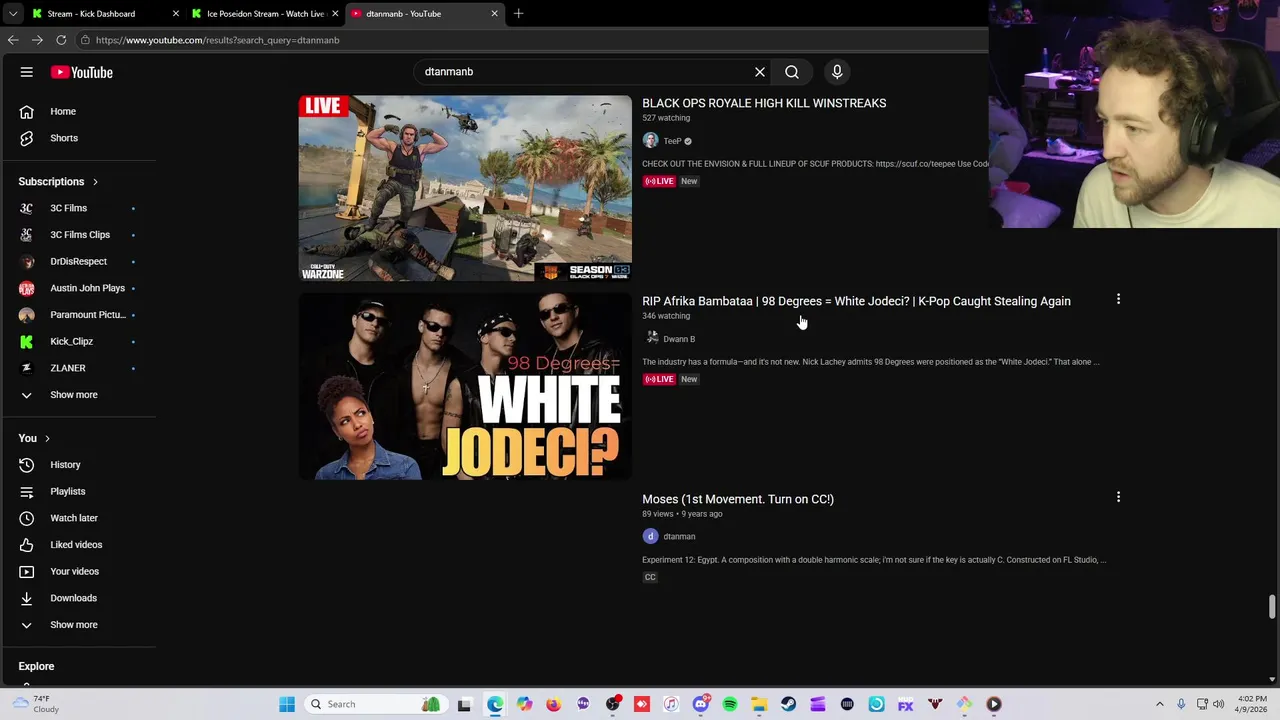1280x720 pixels.
Task: Select dtanmanb - YouTube tab
Action: [x=425, y=14]
